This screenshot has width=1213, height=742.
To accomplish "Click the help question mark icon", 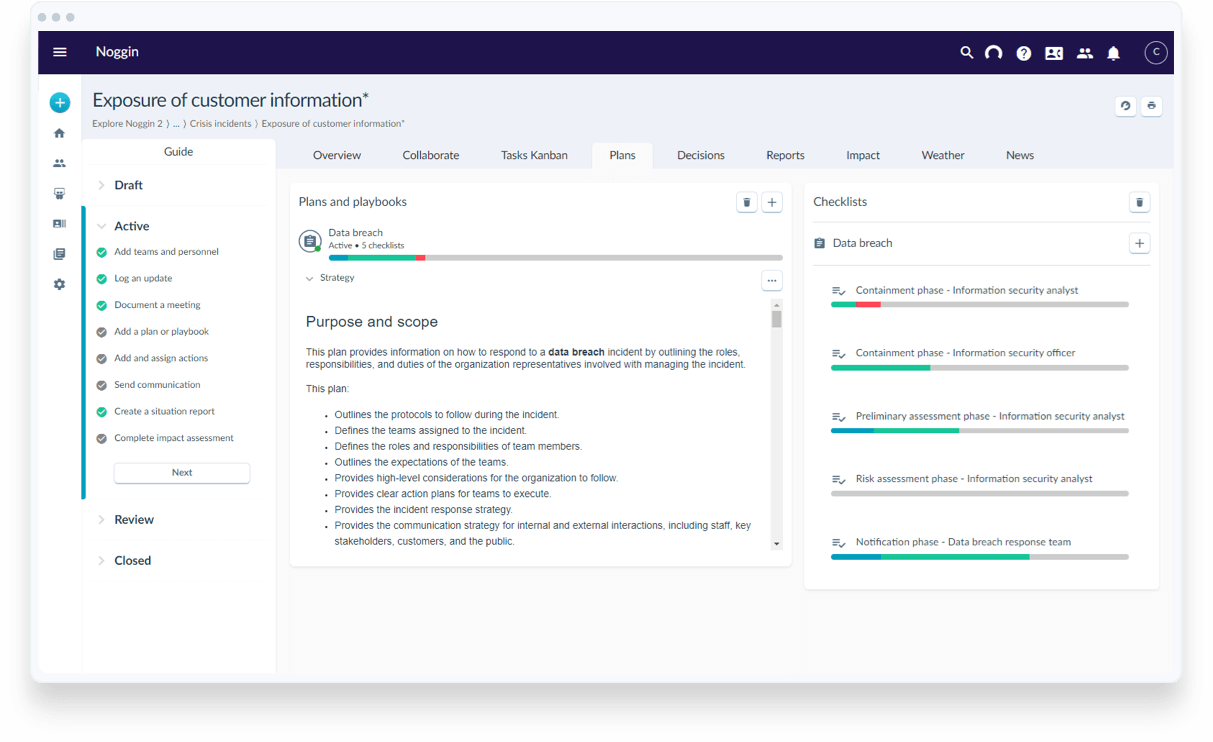I will (x=1023, y=53).
